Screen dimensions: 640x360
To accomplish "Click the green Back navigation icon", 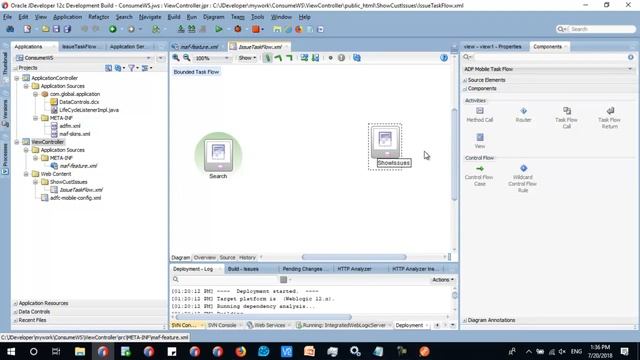I will click(x=113, y=29).
